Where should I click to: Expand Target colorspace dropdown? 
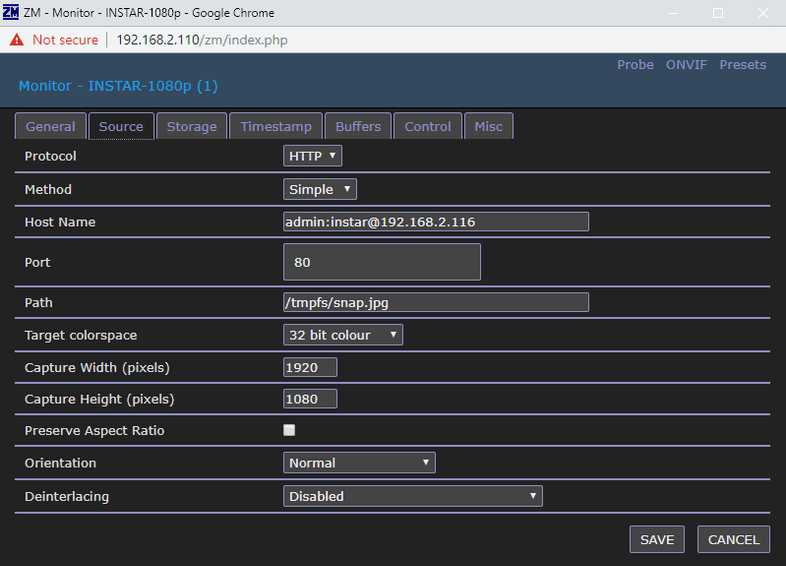[343, 335]
